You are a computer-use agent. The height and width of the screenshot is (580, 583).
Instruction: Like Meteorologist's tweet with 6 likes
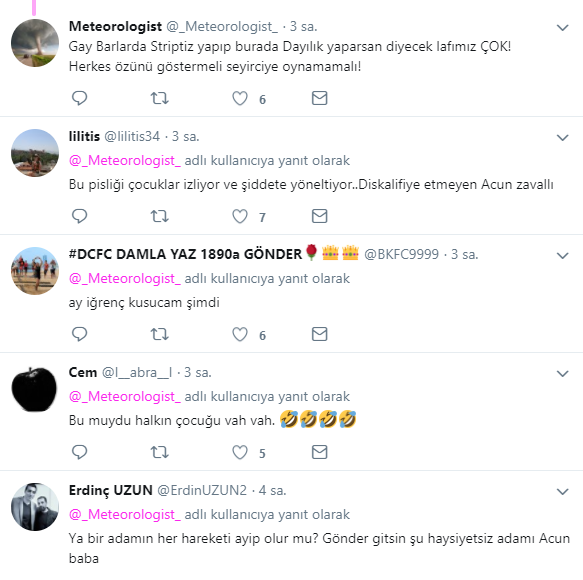tap(240, 99)
